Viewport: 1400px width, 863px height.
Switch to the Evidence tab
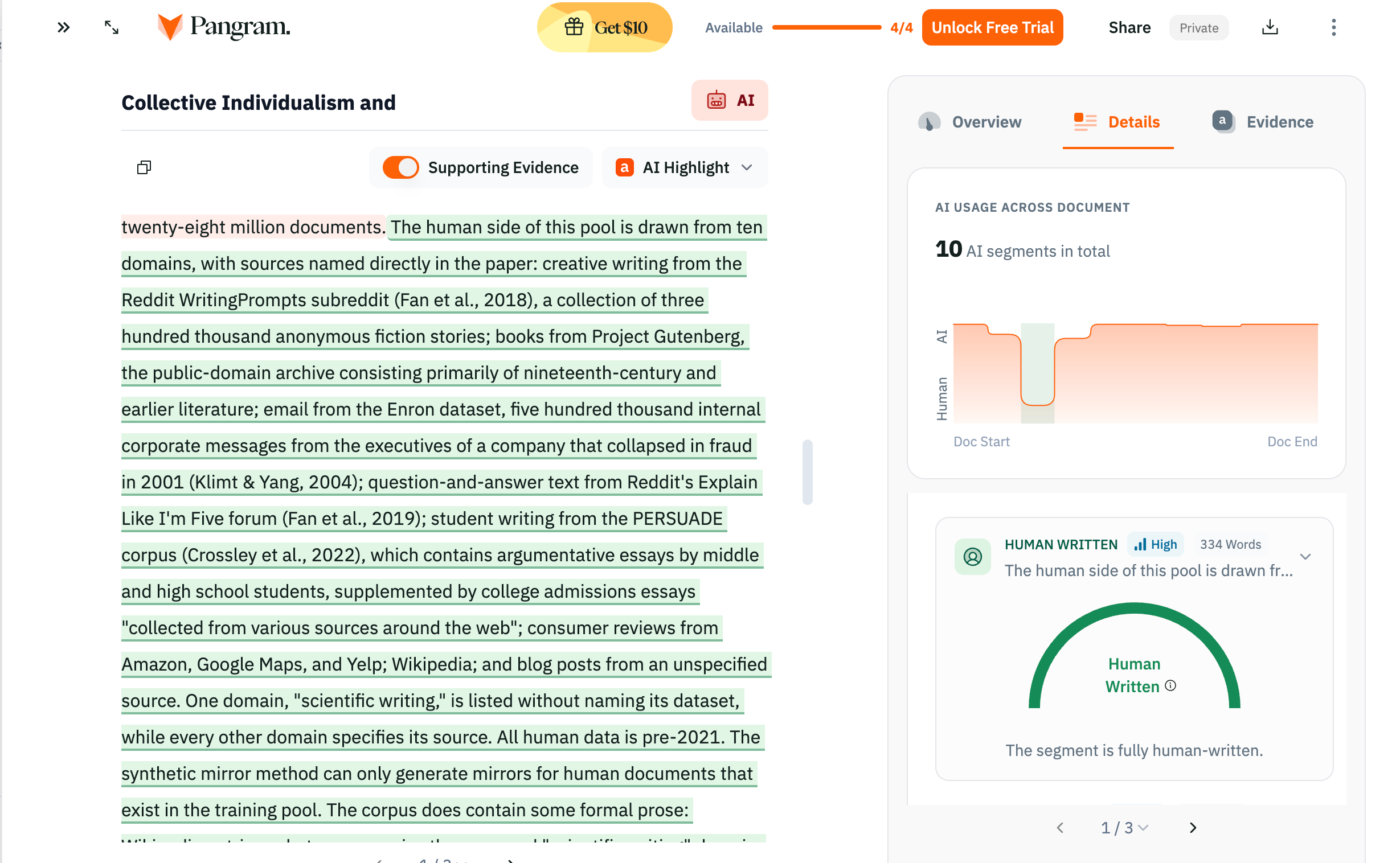click(1262, 122)
